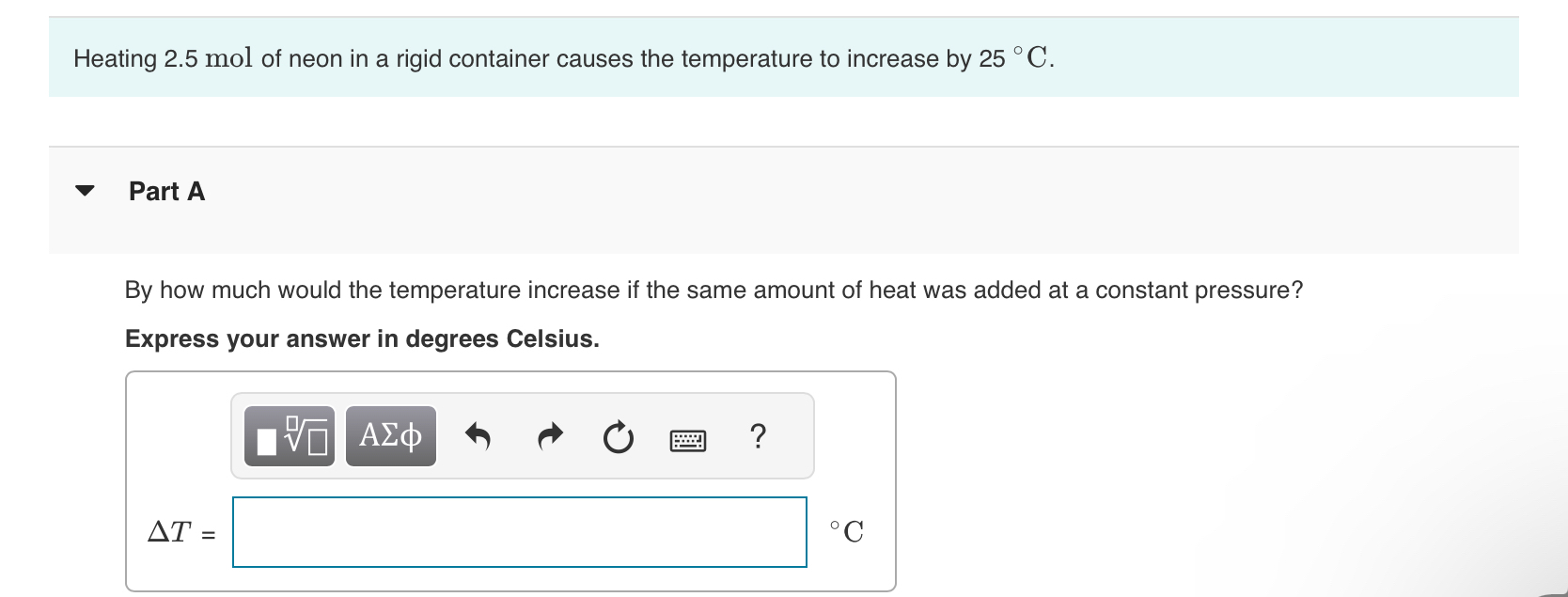Click the Express your answer instruction text

pos(363,338)
